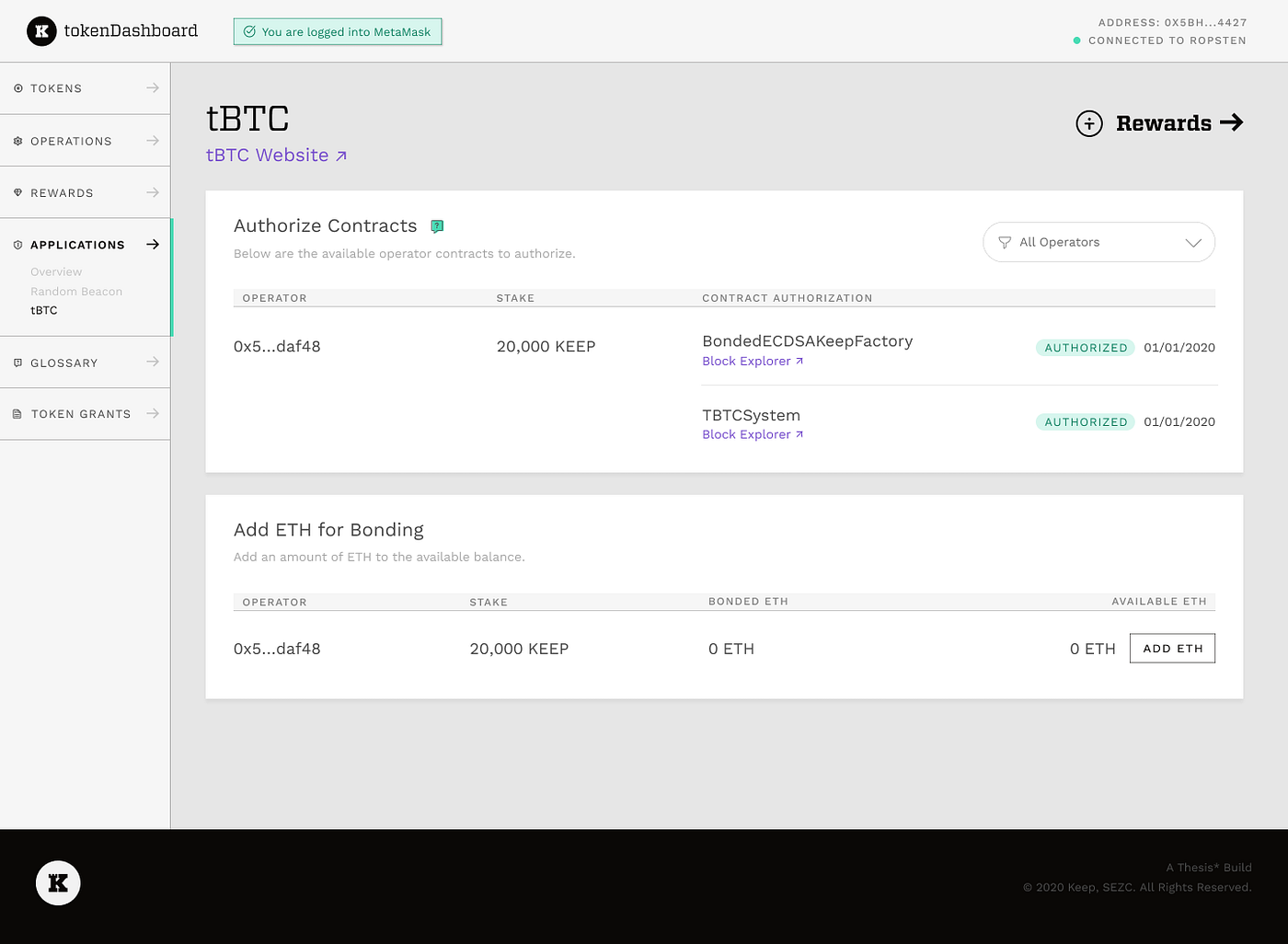Image resolution: width=1288 pixels, height=944 pixels.
Task: Click the arrow next to Applications
Action: pos(153,244)
